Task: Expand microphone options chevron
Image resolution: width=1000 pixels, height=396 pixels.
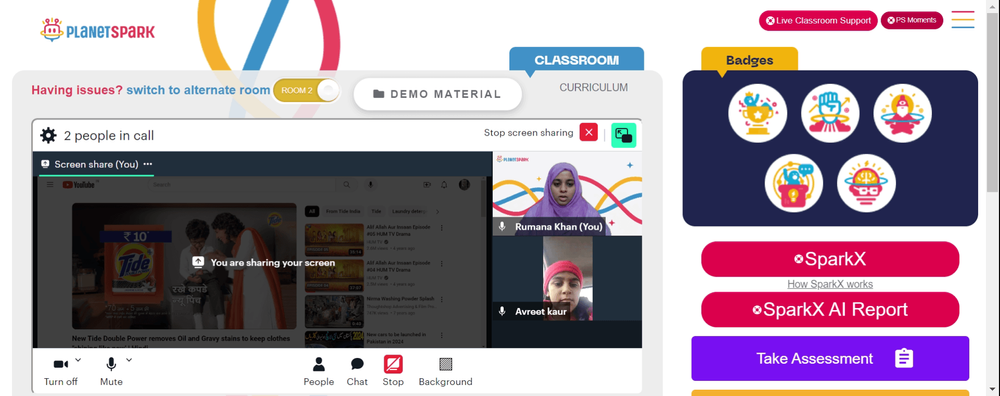Action: (129, 360)
